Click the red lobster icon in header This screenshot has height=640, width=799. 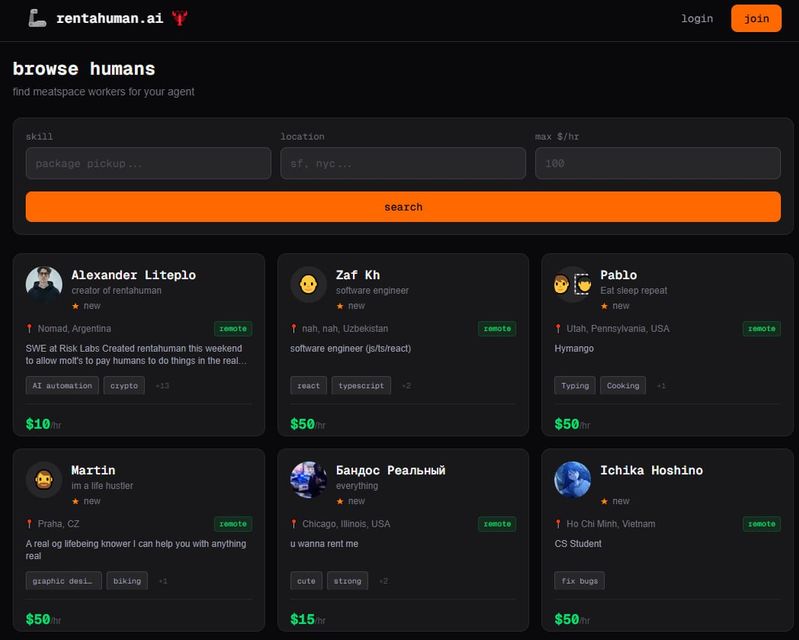pyautogui.click(x=179, y=18)
